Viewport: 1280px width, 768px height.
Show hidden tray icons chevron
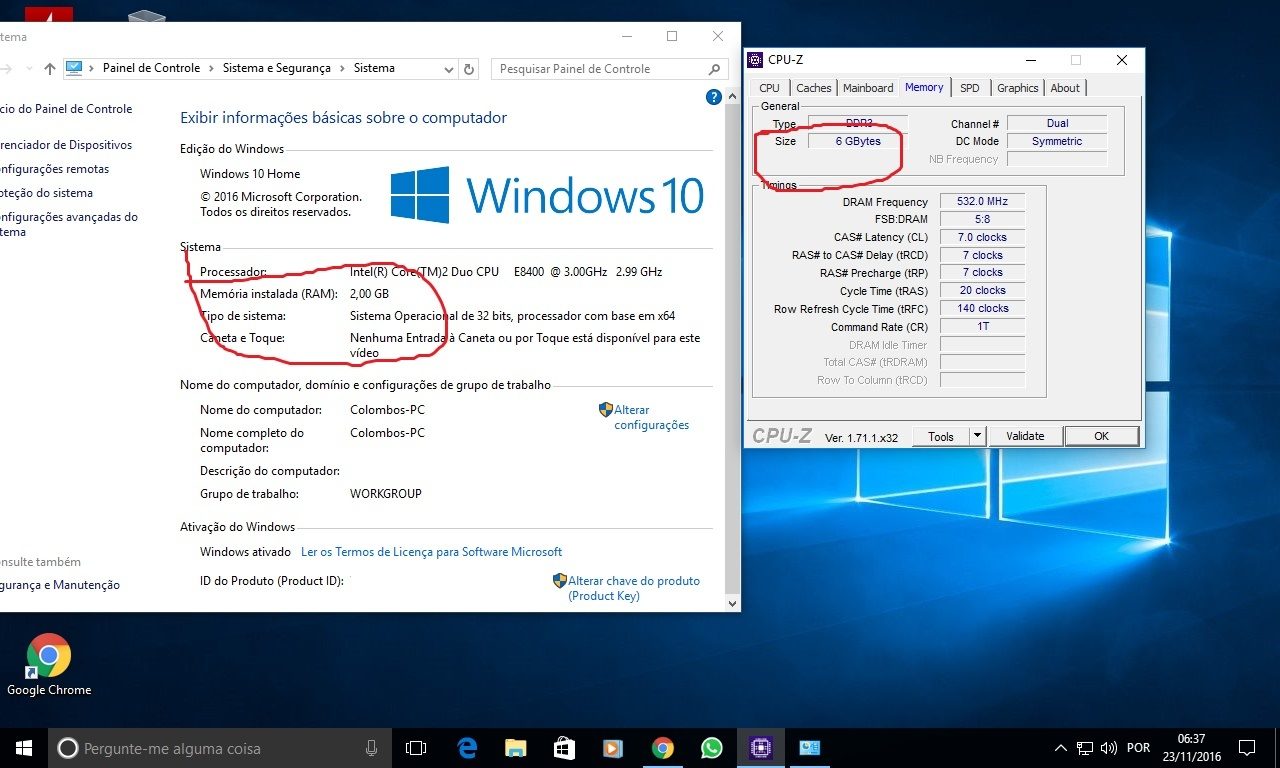coord(1061,748)
